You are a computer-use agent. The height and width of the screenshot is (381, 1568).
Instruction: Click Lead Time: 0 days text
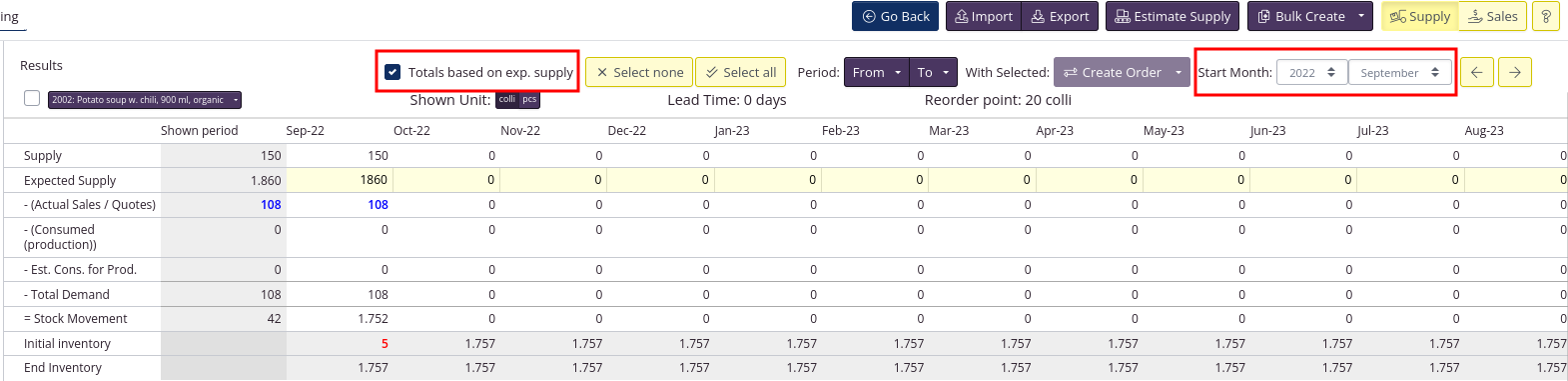pos(727,100)
